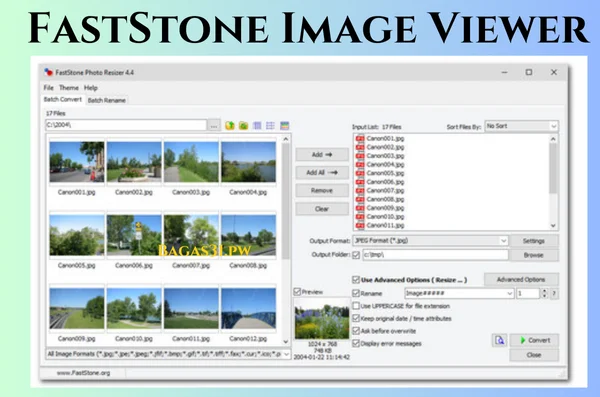
Task: Select the Canon004.jpg thumbnail
Action: 248,162
